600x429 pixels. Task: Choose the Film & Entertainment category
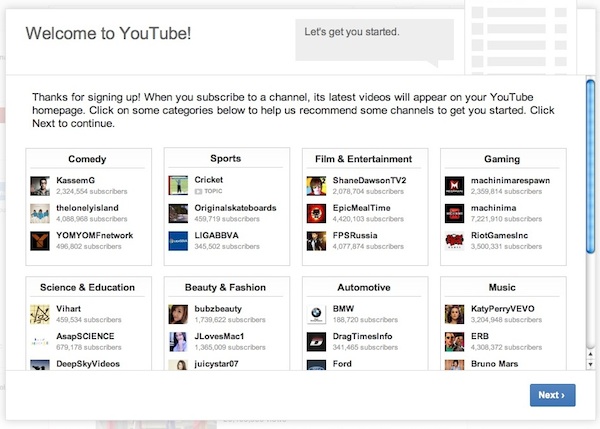click(x=364, y=159)
